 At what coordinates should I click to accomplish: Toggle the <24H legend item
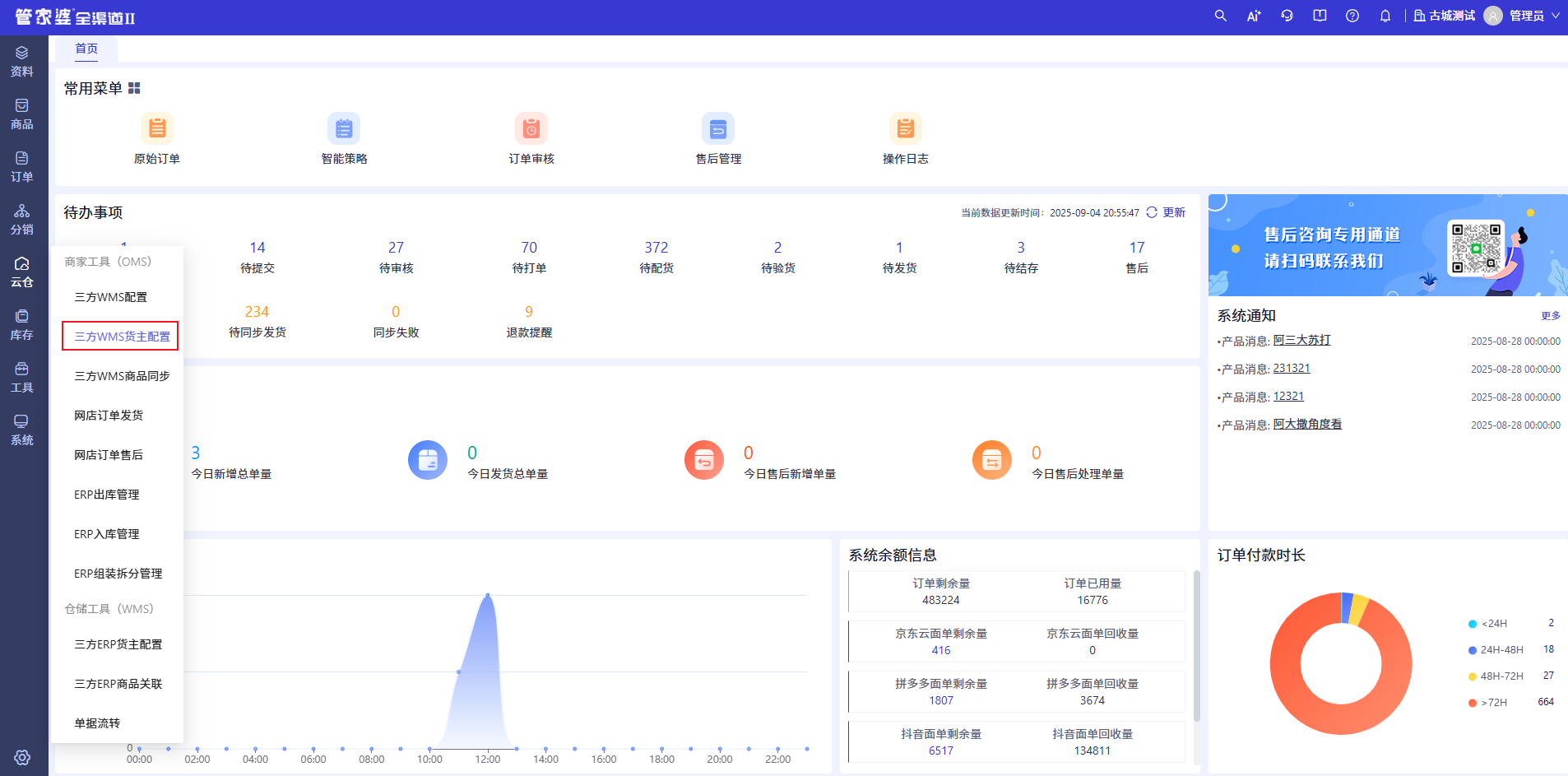click(x=1488, y=624)
